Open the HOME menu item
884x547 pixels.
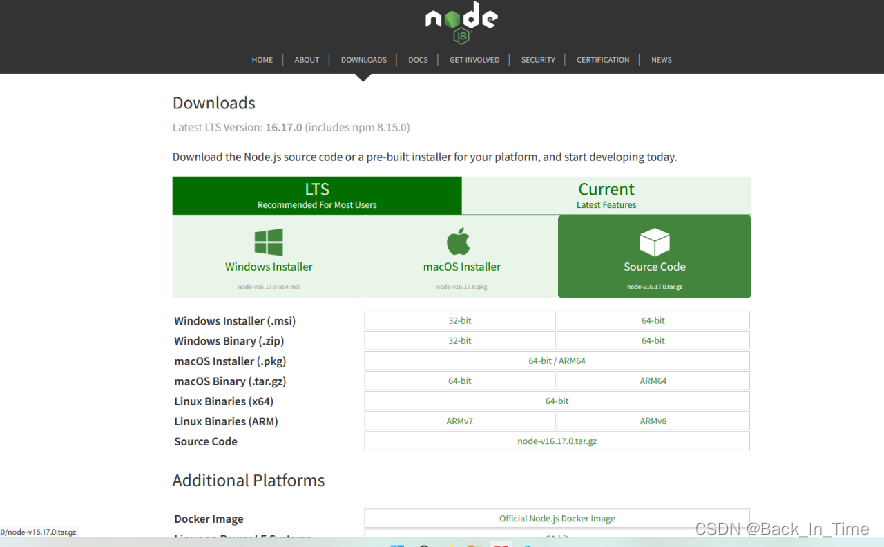click(x=262, y=60)
